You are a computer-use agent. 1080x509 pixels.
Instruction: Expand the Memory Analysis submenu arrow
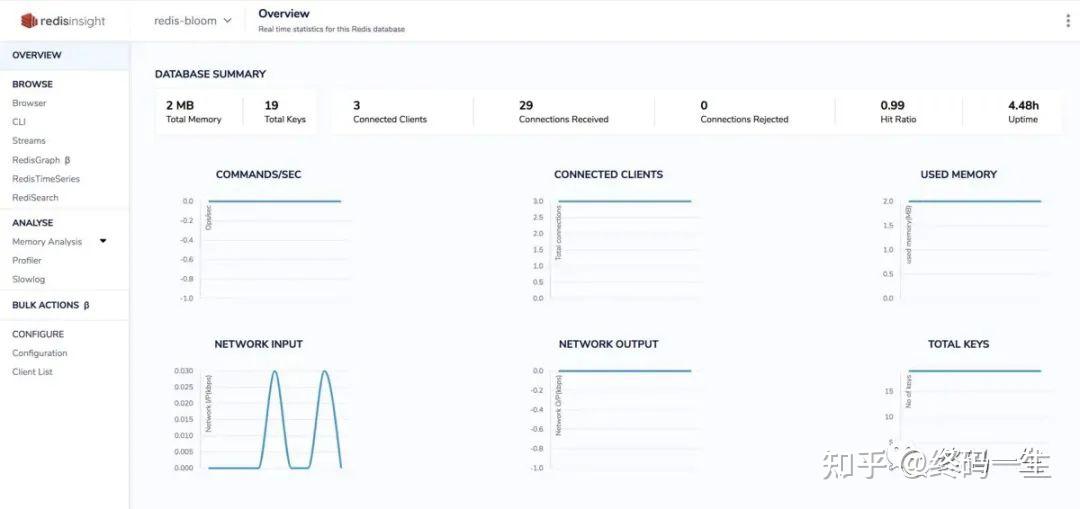pyautogui.click(x=103, y=241)
